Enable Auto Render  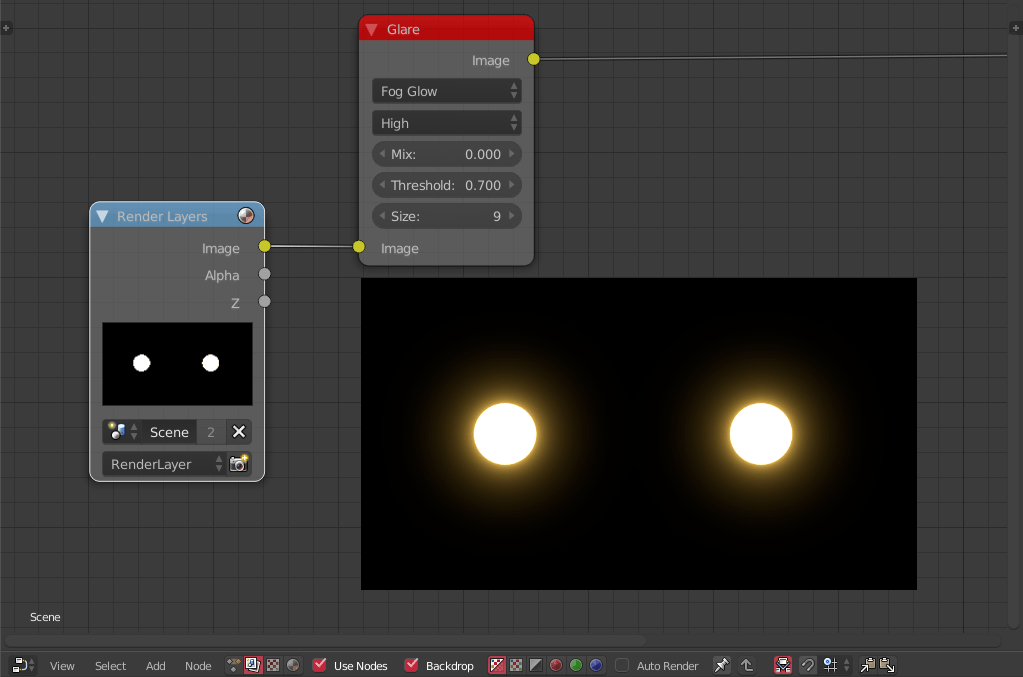coord(622,665)
